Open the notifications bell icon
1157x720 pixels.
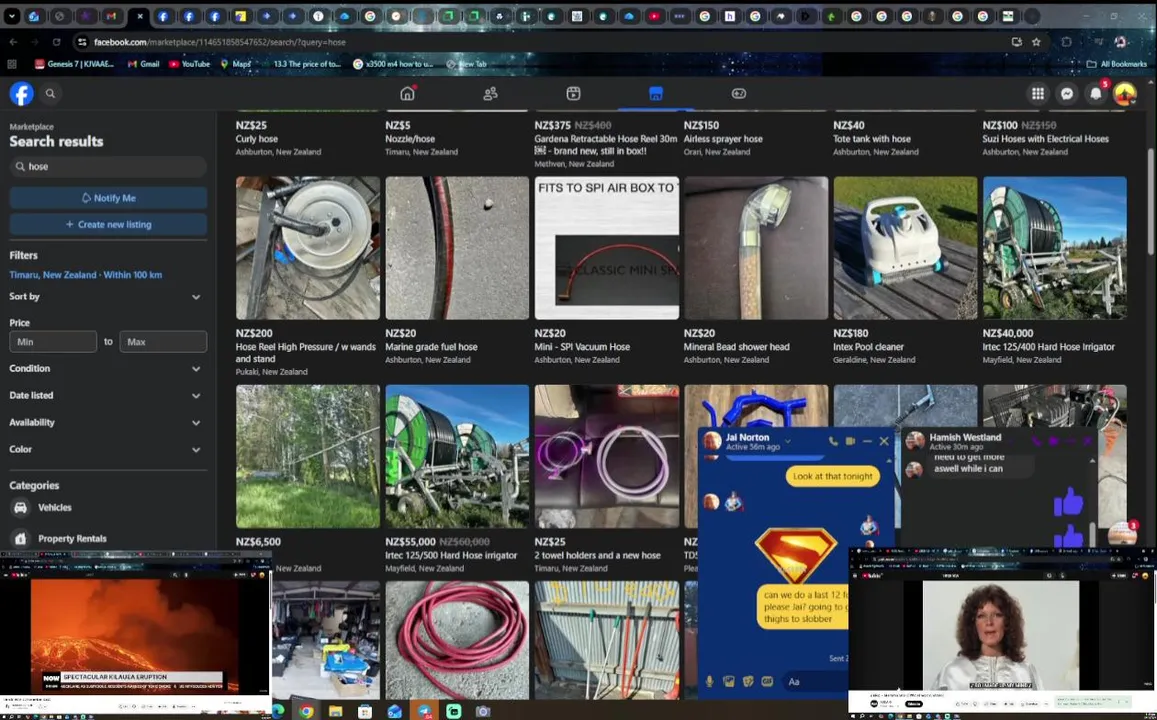click(1096, 94)
